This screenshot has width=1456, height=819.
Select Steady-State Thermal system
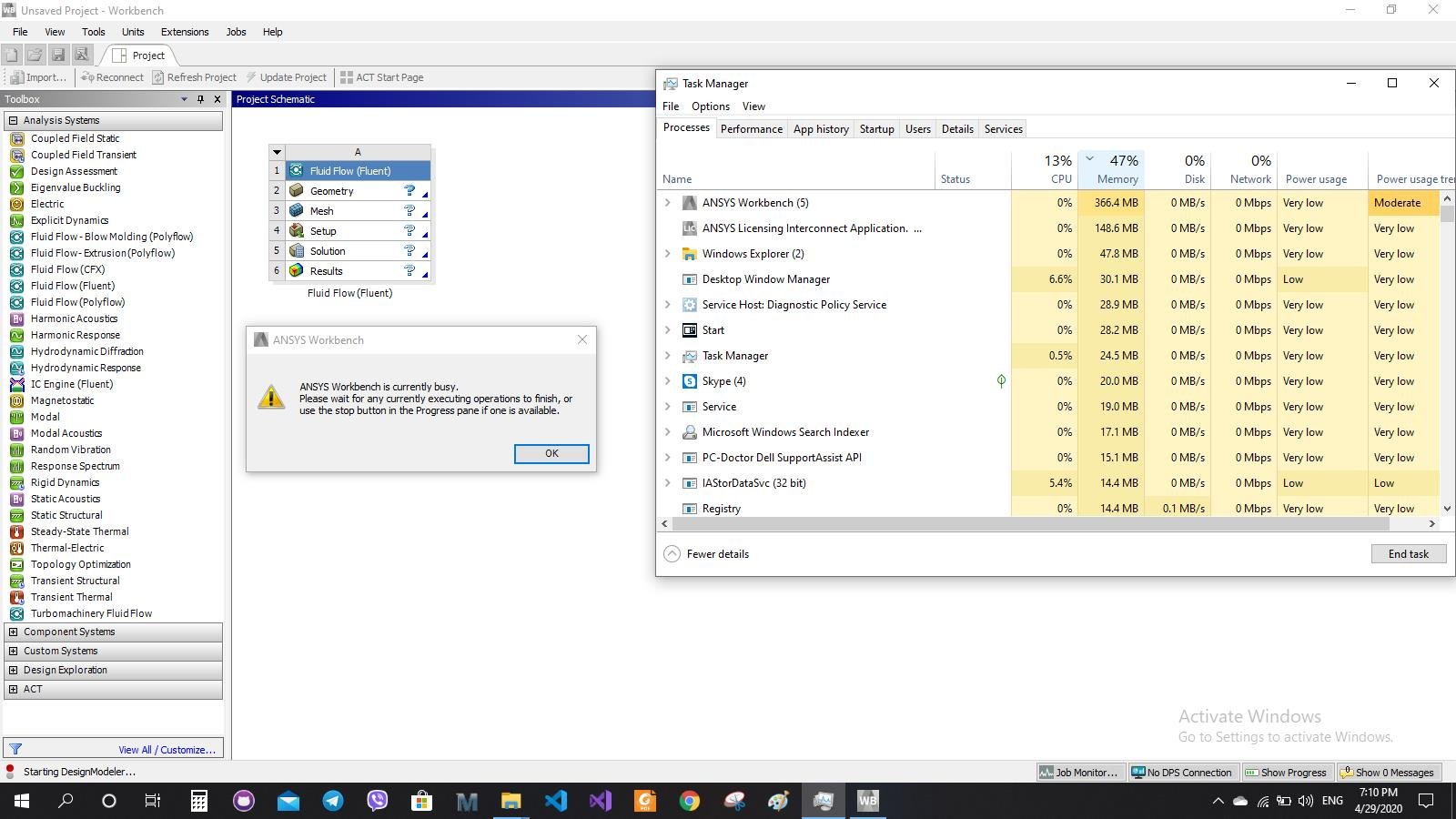[79, 531]
